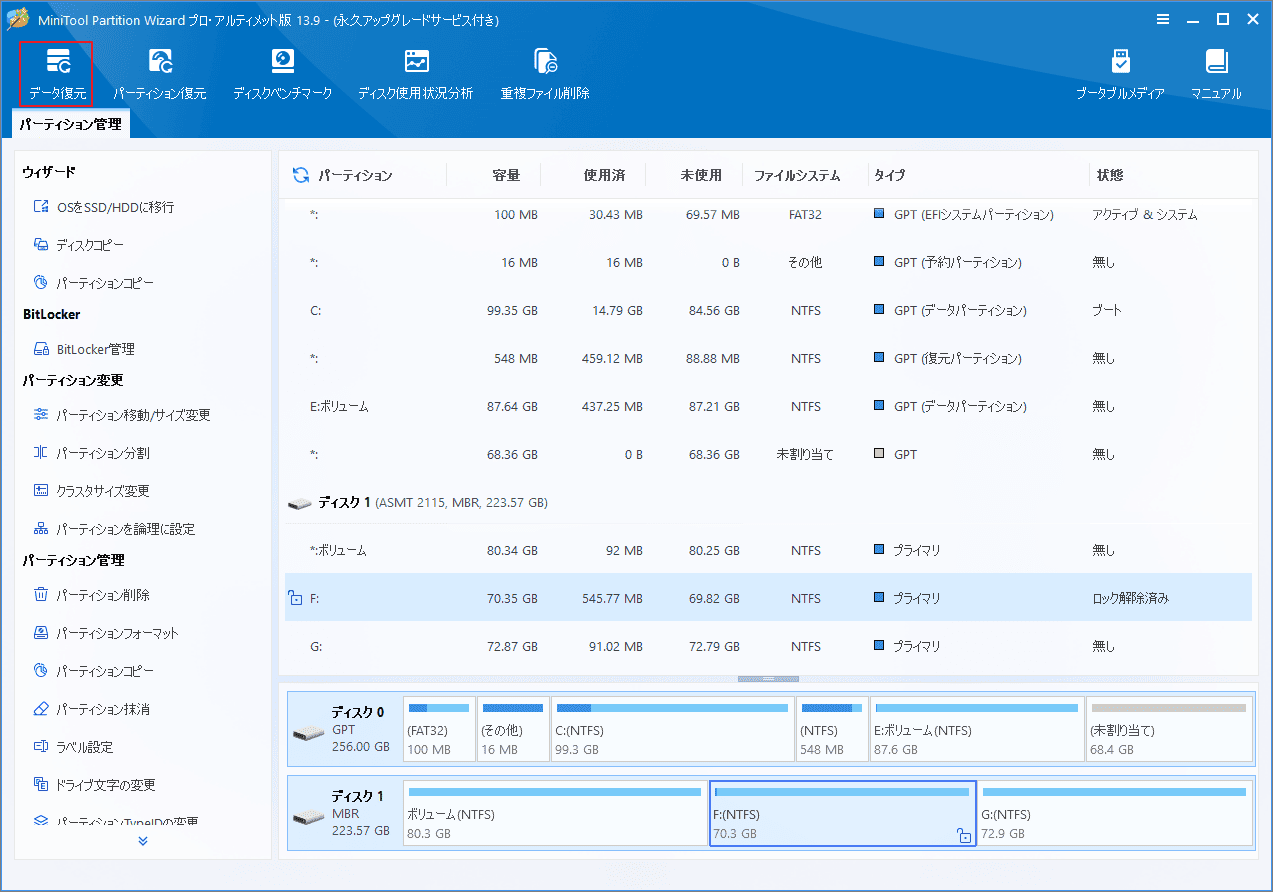Click the F:(NTFS) 70.3 GB block
The width and height of the screenshot is (1273, 892).
click(842, 813)
